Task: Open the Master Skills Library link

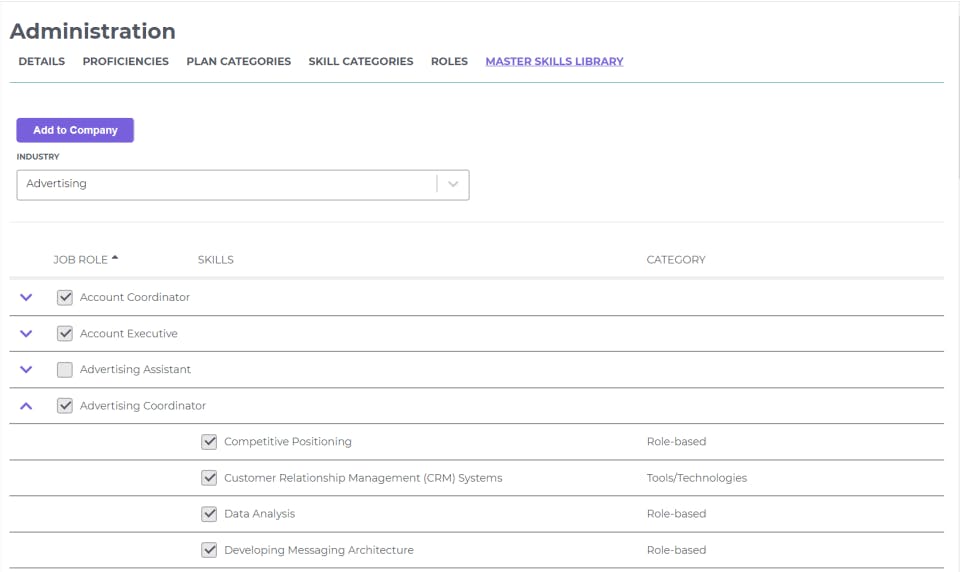Action: point(554,61)
